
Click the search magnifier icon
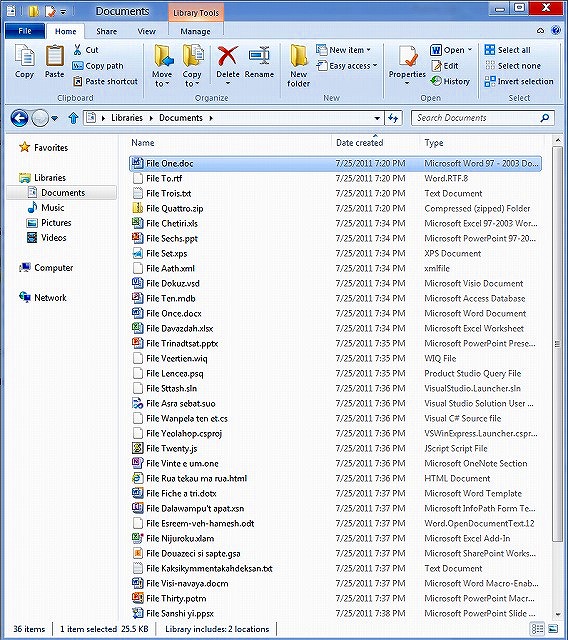[x=545, y=118]
